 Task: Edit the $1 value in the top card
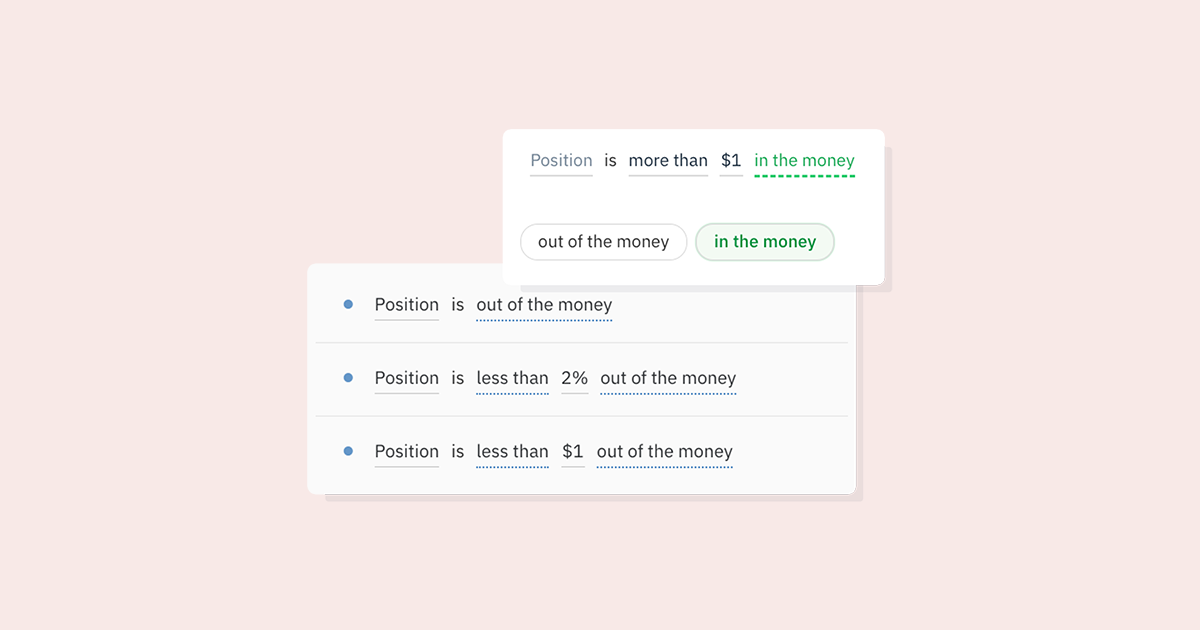pos(731,160)
